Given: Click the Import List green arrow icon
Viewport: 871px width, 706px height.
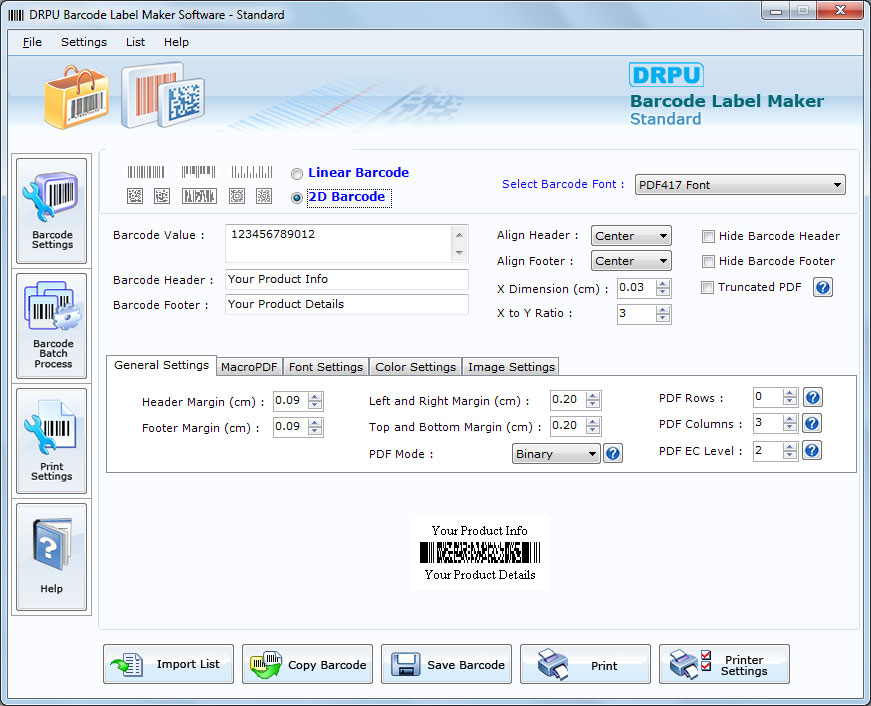Looking at the screenshot, I should click(127, 664).
